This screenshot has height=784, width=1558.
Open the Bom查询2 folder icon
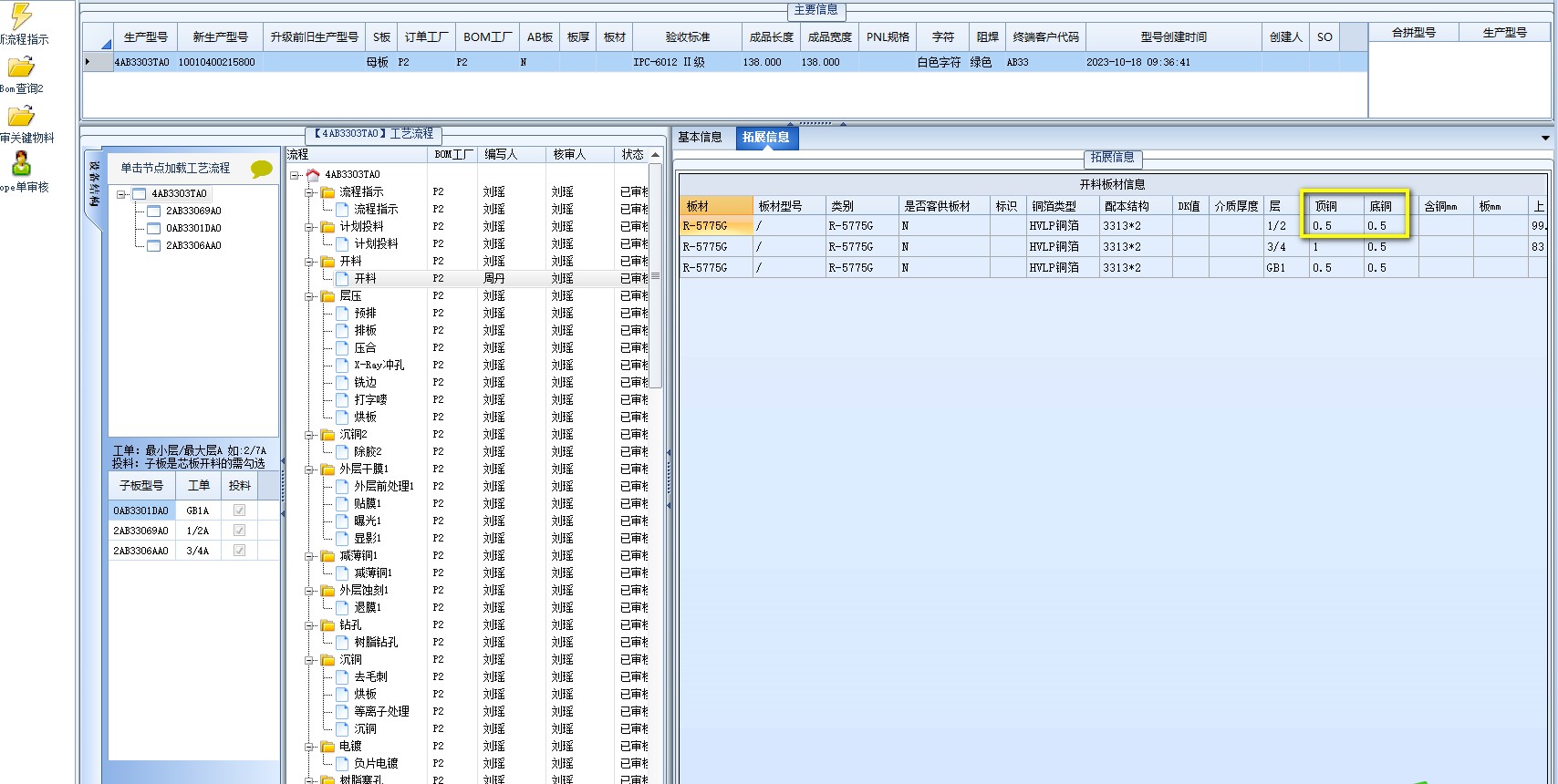pyautogui.click(x=21, y=67)
